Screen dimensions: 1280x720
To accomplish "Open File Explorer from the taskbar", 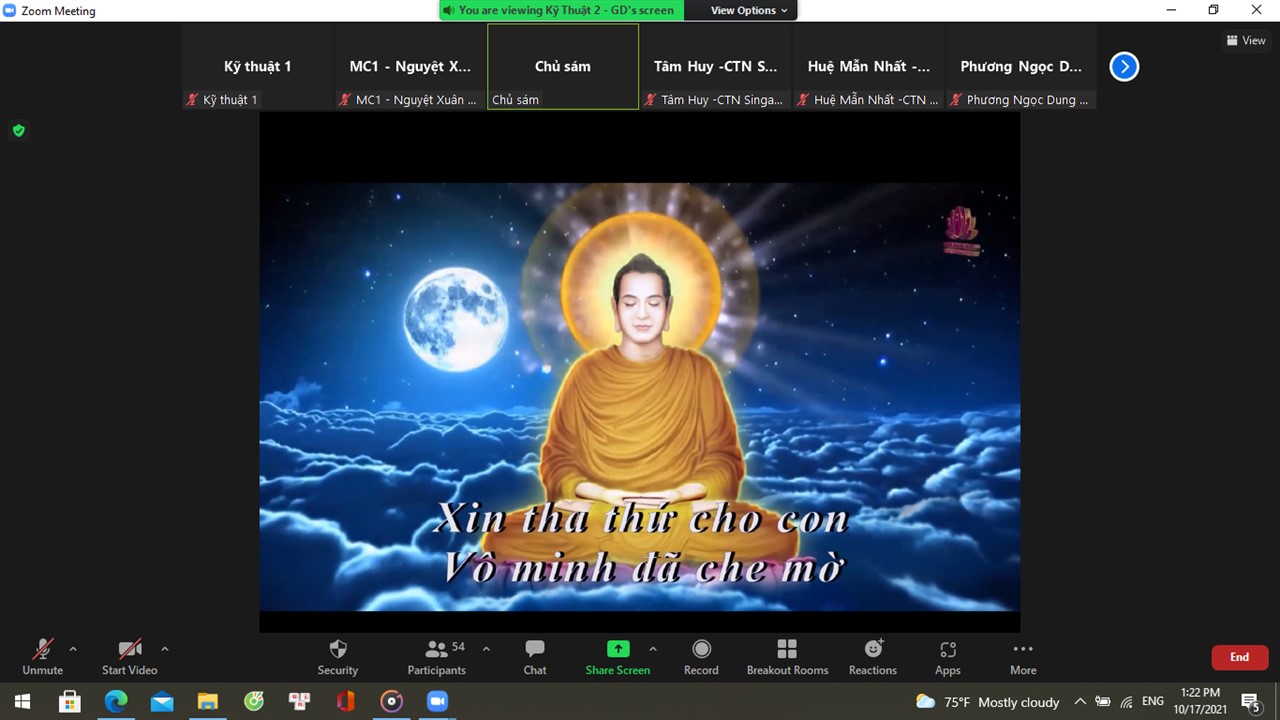I will click(x=207, y=702).
